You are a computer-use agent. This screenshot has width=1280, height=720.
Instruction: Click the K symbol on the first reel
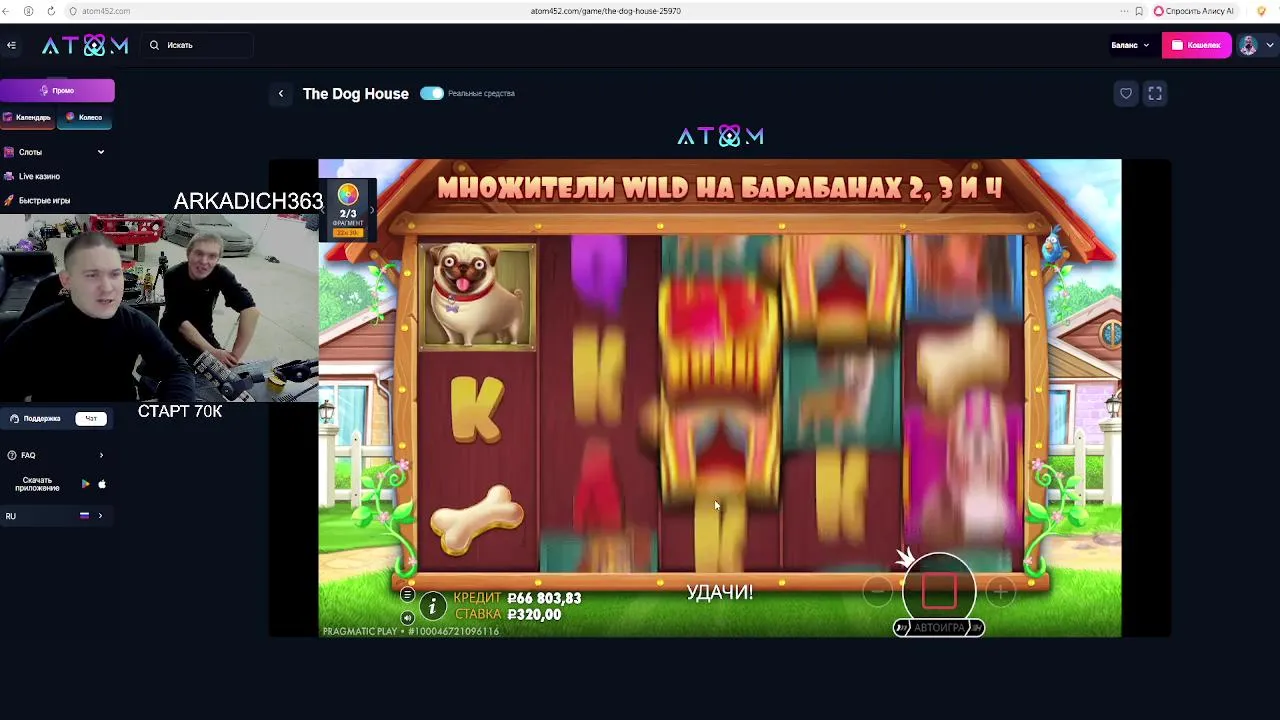coord(477,408)
